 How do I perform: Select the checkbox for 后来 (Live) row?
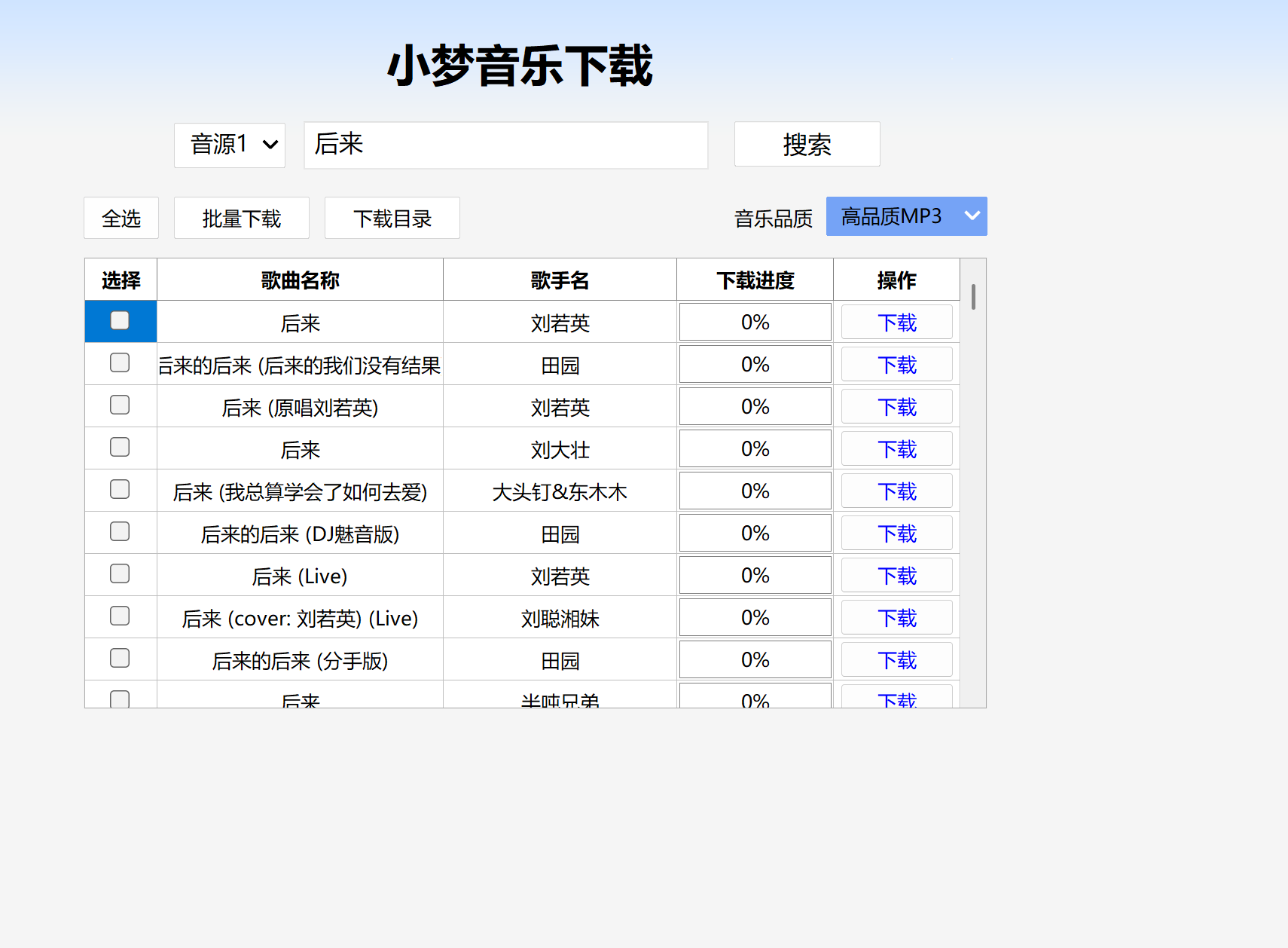[x=120, y=574]
